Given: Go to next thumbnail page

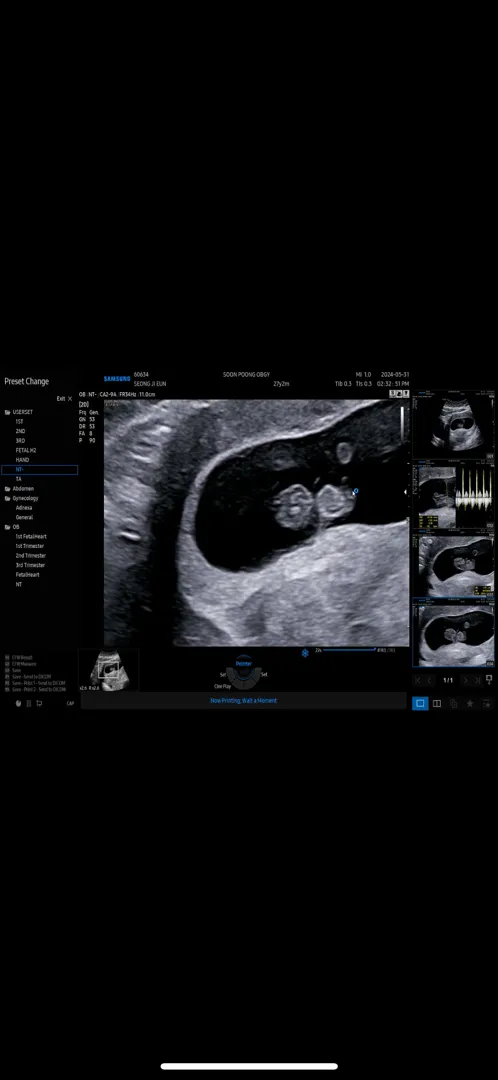Looking at the screenshot, I should (x=466, y=681).
